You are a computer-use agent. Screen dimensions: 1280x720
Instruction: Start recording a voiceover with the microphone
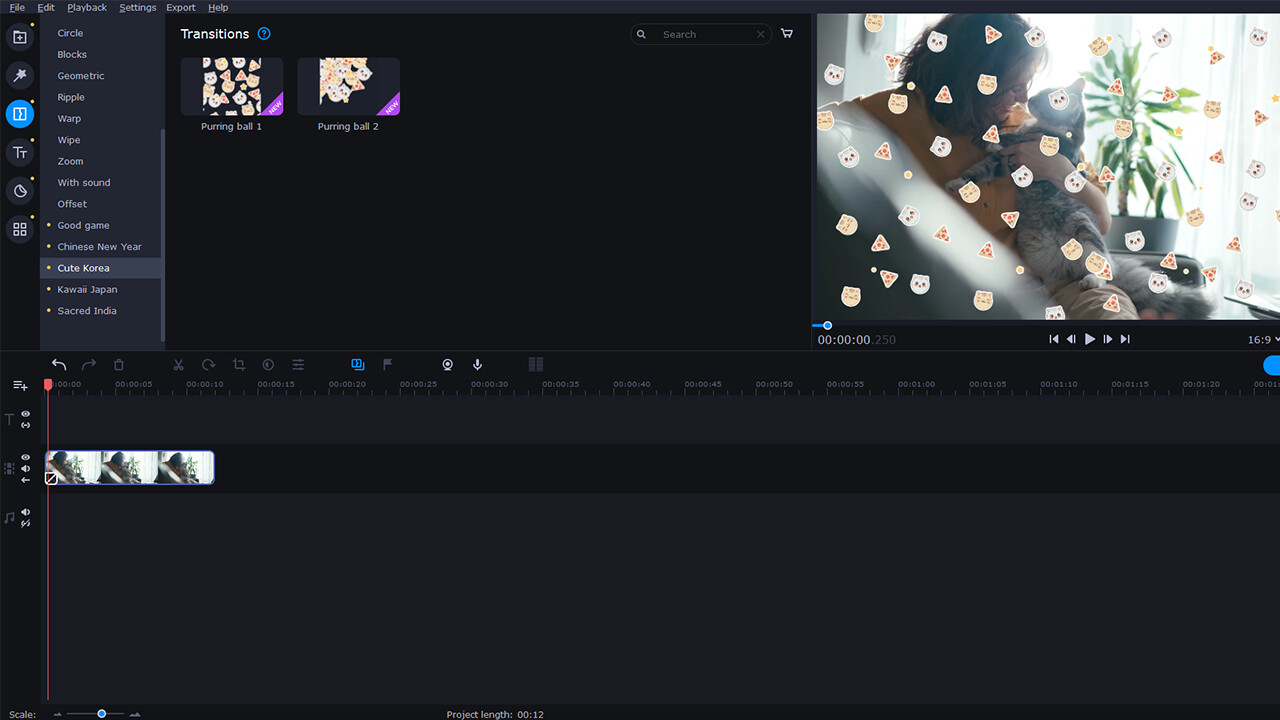point(477,365)
